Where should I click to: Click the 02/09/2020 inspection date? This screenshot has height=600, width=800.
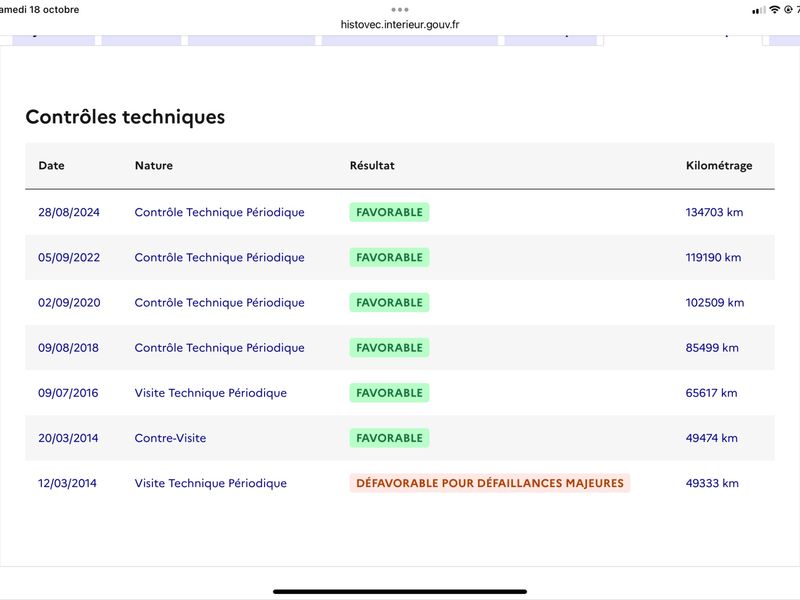point(69,302)
